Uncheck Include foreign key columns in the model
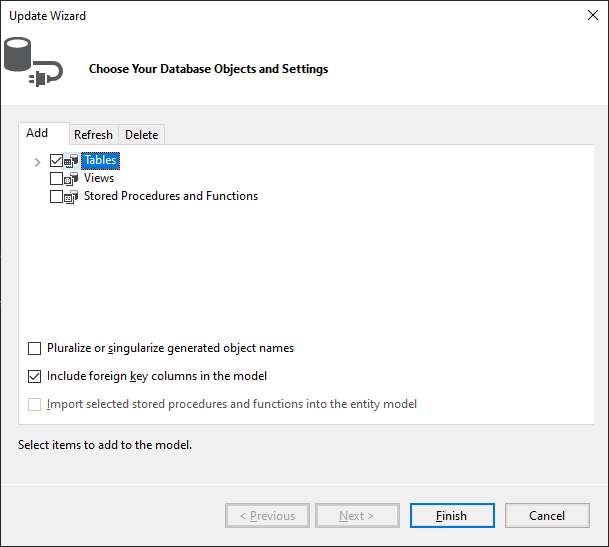The image size is (609, 547). coord(35,376)
